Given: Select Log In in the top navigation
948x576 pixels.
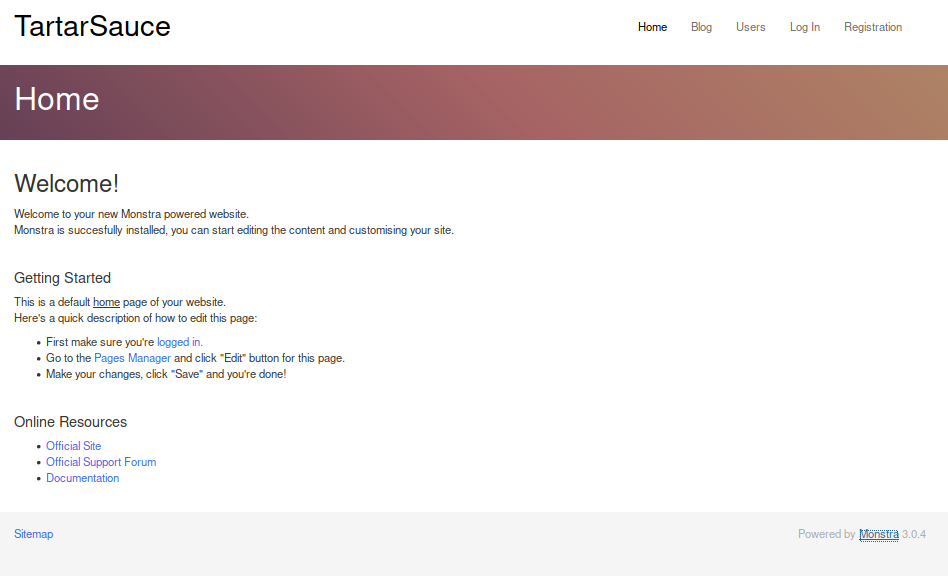Looking at the screenshot, I should (x=804, y=27).
